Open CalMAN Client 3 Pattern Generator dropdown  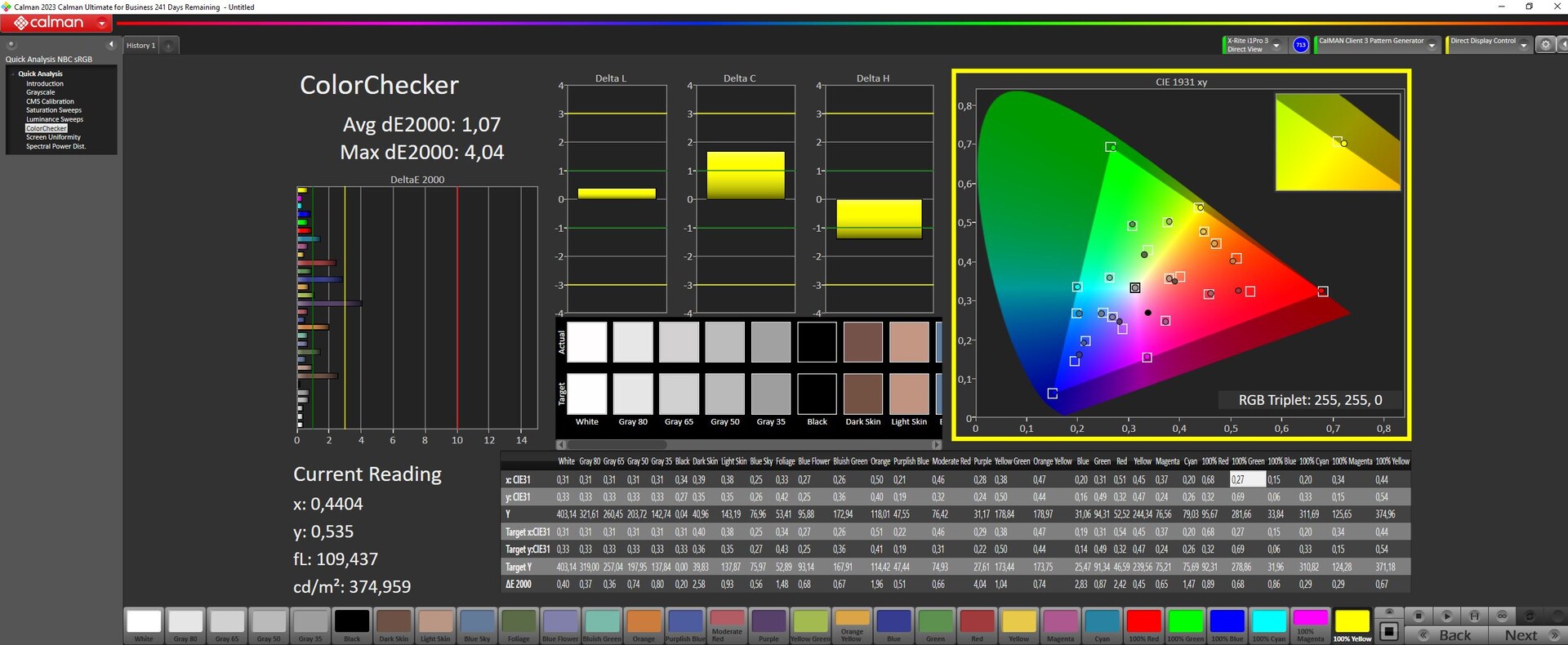point(1432,46)
